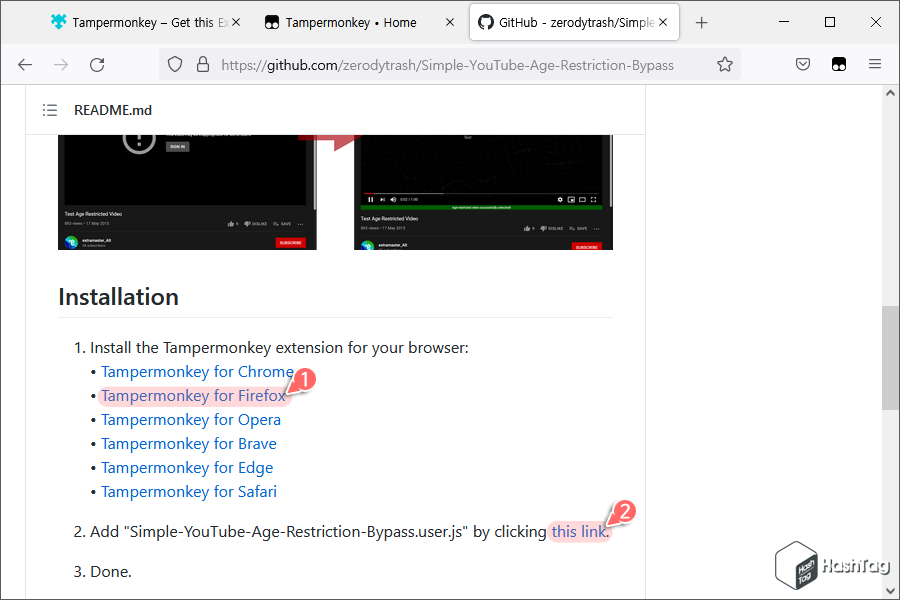The width and height of the screenshot is (900, 600).
Task: Click the vertical scrollbar thumb
Action: point(890,358)
